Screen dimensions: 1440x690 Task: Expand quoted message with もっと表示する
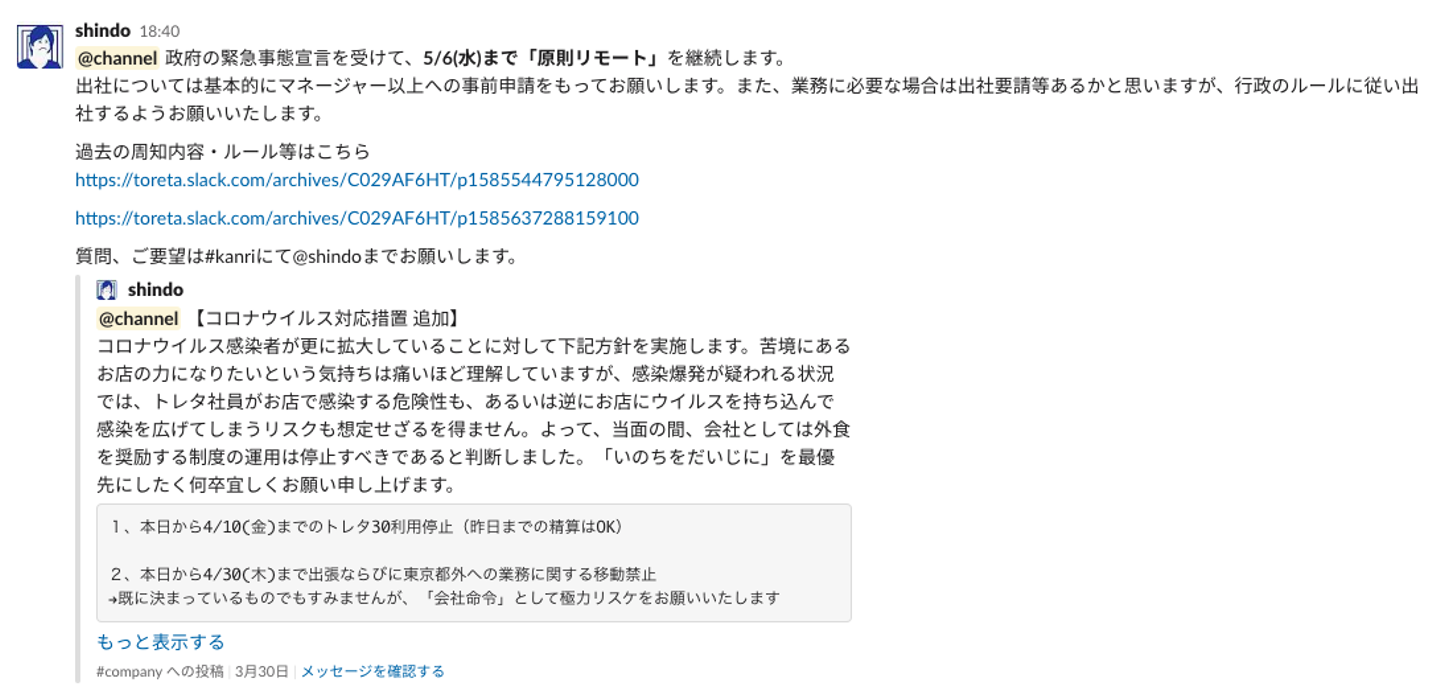[x=161, y=642]
